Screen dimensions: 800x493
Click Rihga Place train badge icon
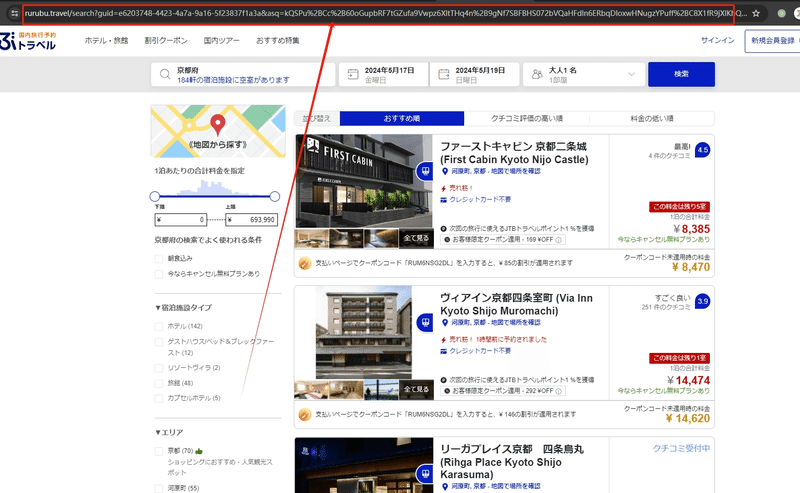[424, 474]
